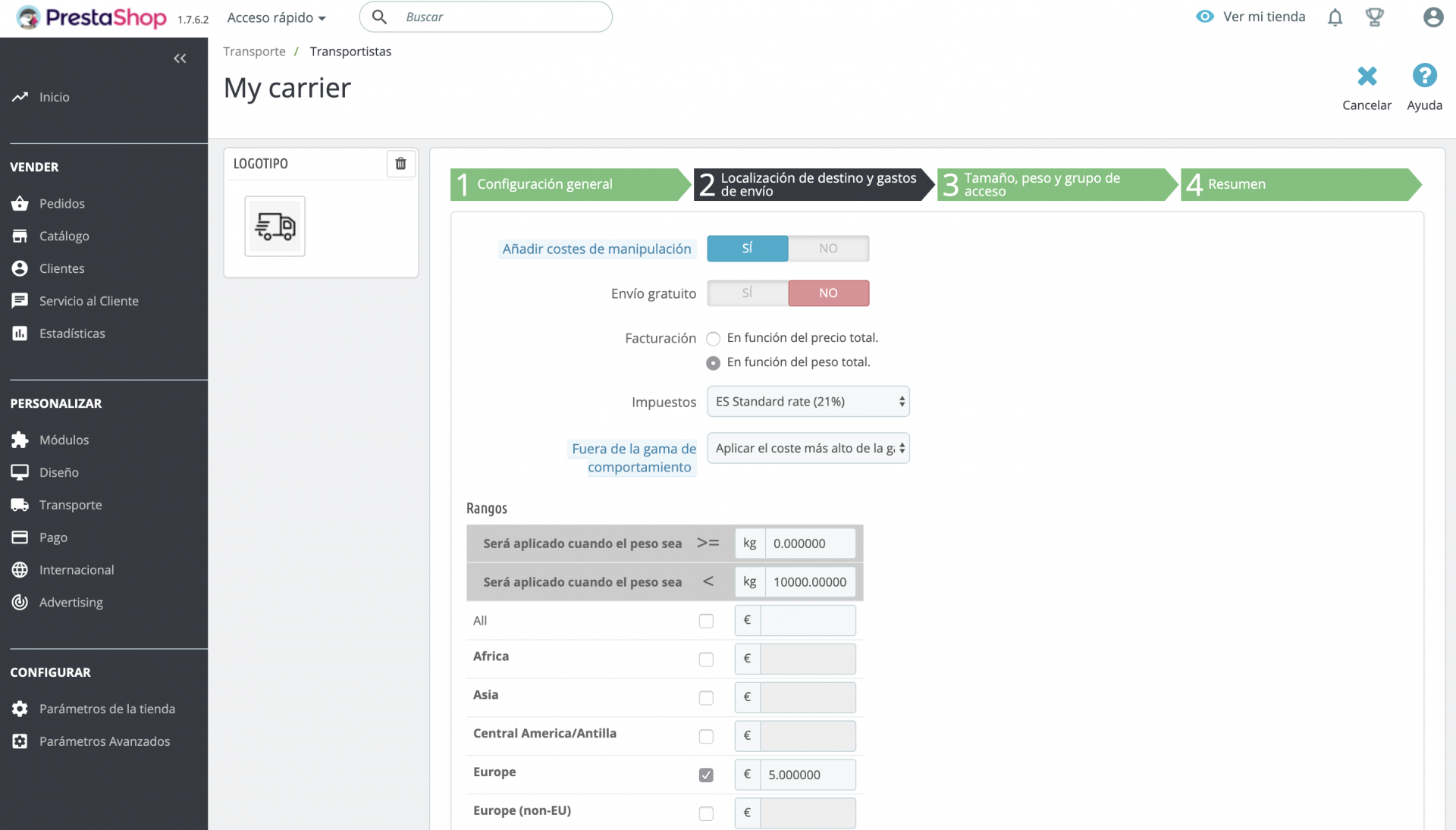Select billing by total price radio
Viewport: 1456px width, 830px height.
[713, 339]
